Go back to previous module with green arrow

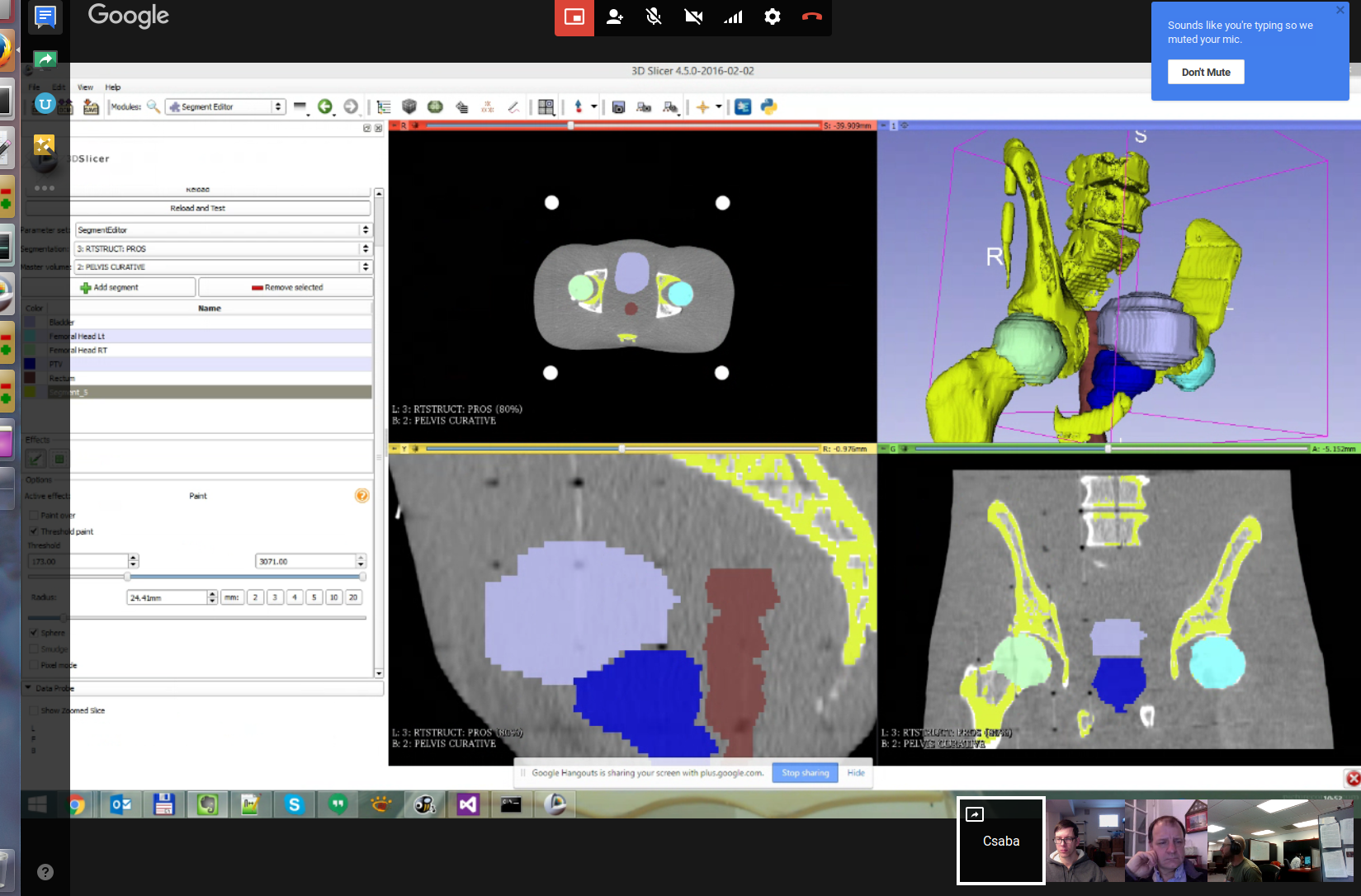pos(325,106)
